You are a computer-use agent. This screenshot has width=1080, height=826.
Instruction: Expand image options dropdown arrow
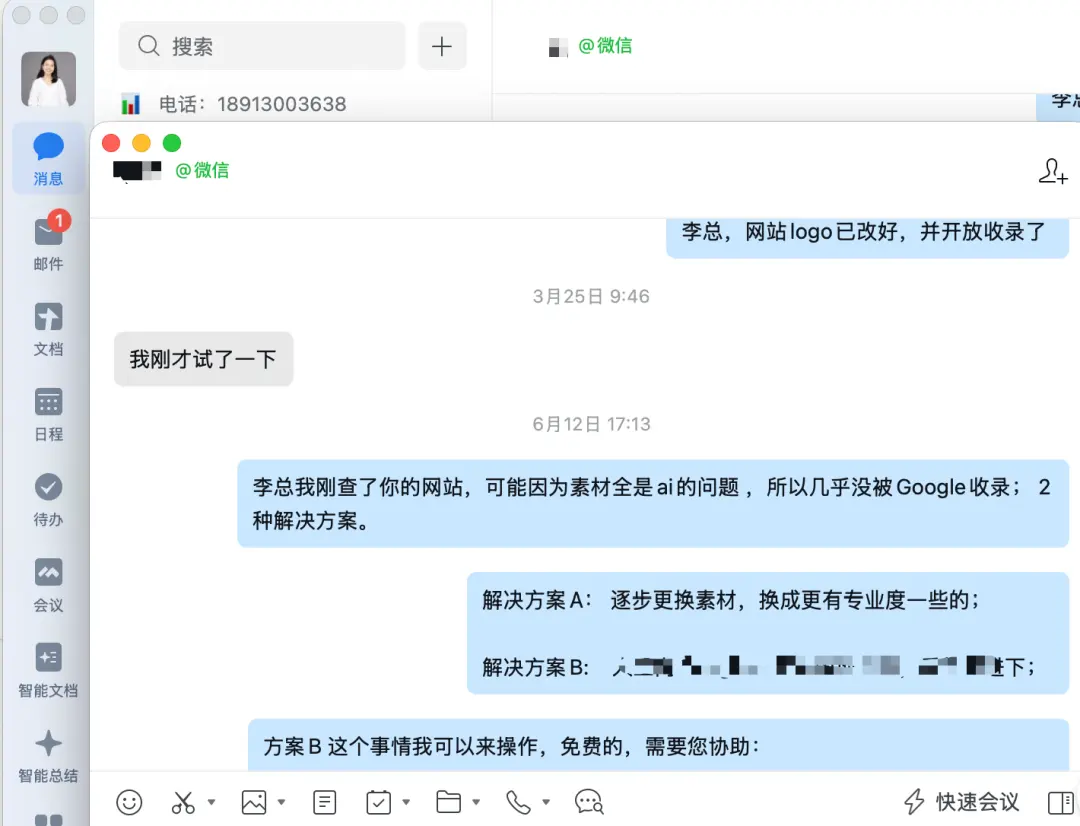pyautogui.click(x=281, y=802)
